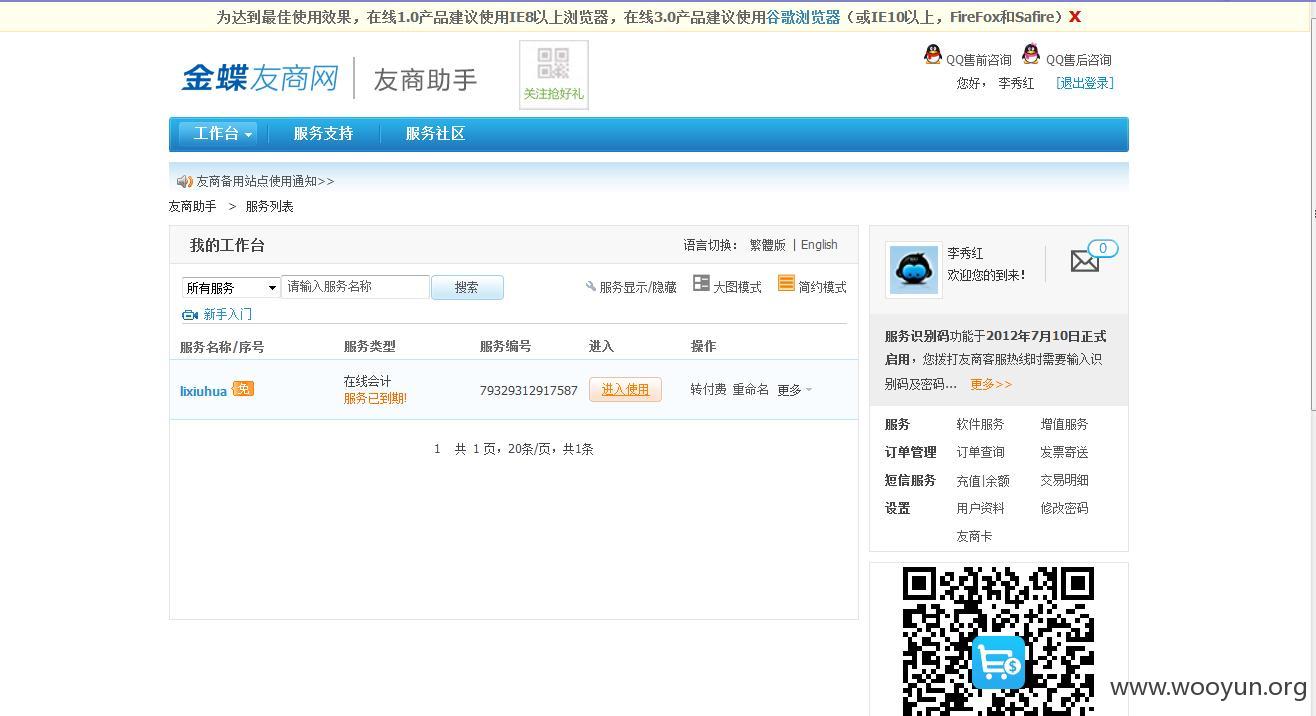The image size is (1316, 716).
Task: Open QQ售前咨询 penguin icon
Action: click(x=933, y=56)
